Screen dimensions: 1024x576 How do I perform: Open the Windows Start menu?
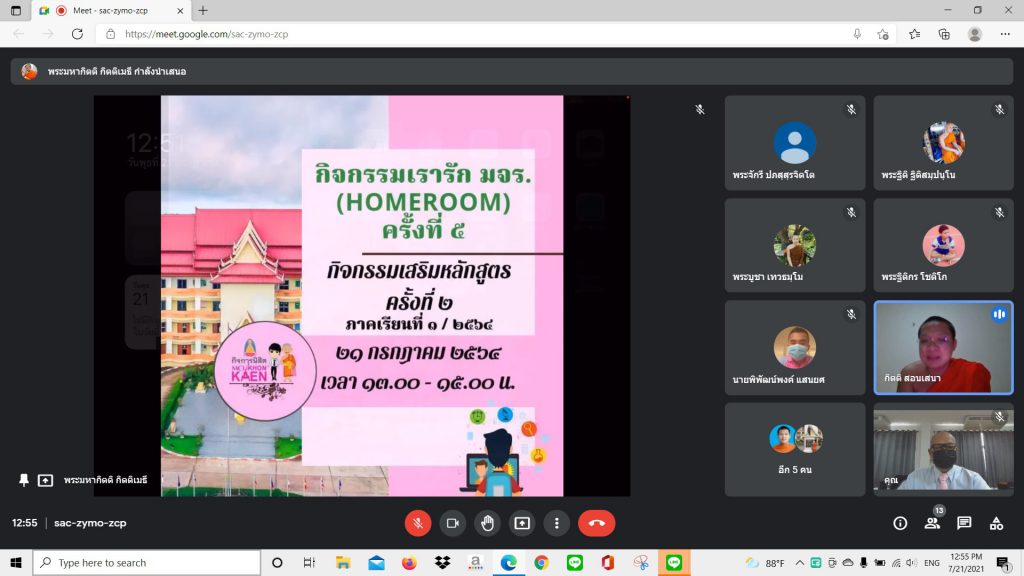(16, 562)
